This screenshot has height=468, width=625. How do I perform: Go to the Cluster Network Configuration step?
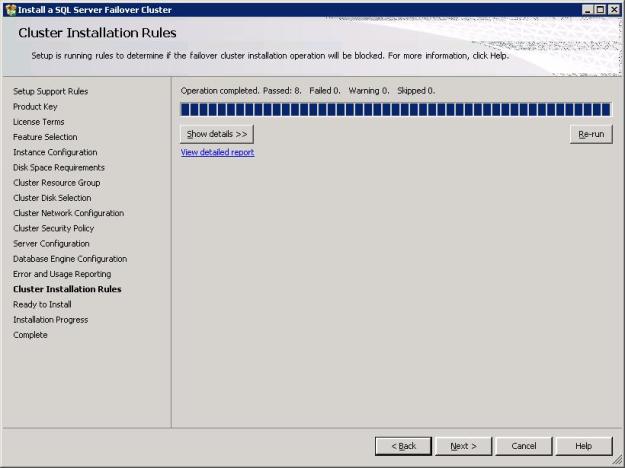tap(68, 213)
